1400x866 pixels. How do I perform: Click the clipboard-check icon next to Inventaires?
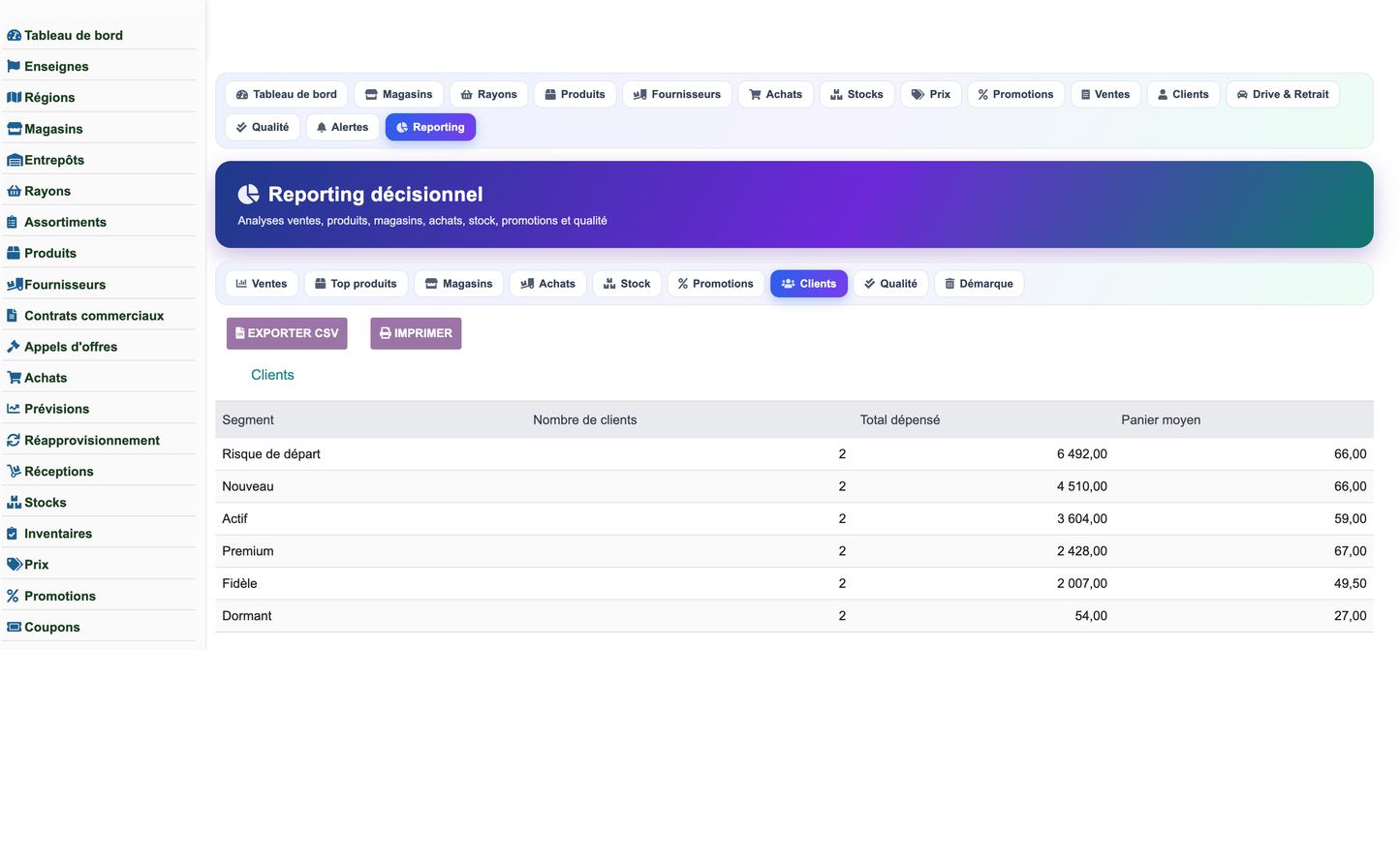[x=12, y=534]
